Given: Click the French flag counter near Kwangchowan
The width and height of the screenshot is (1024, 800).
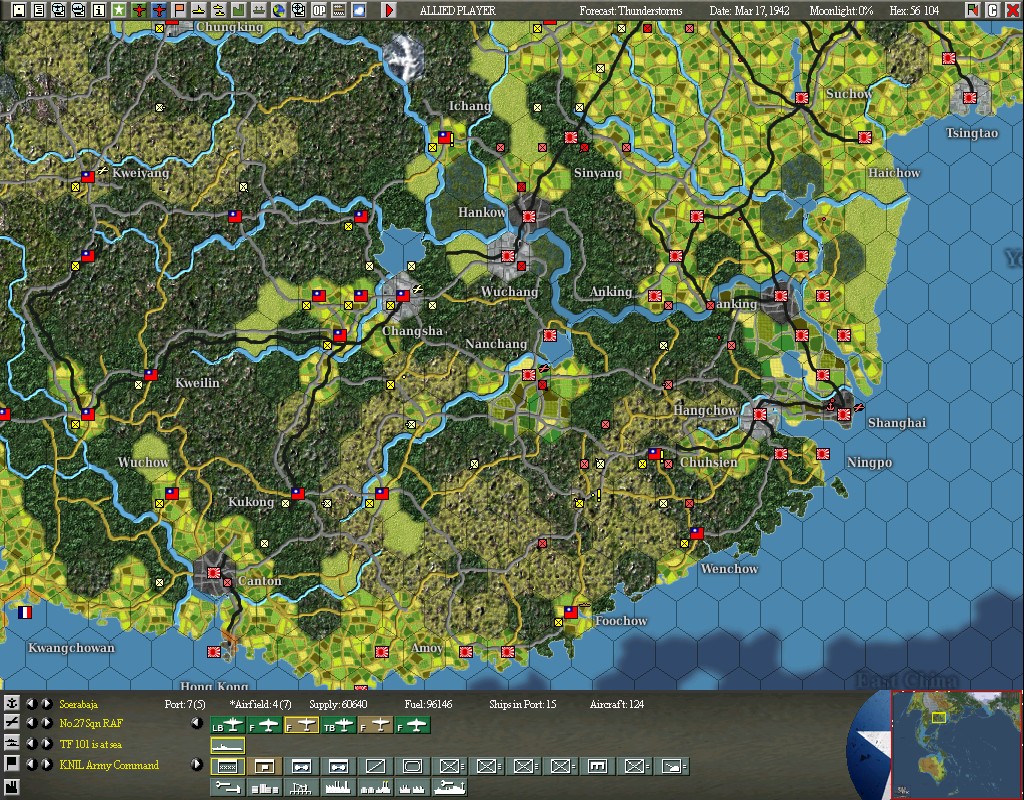Looking at the screenshot, I should [25, 612].
